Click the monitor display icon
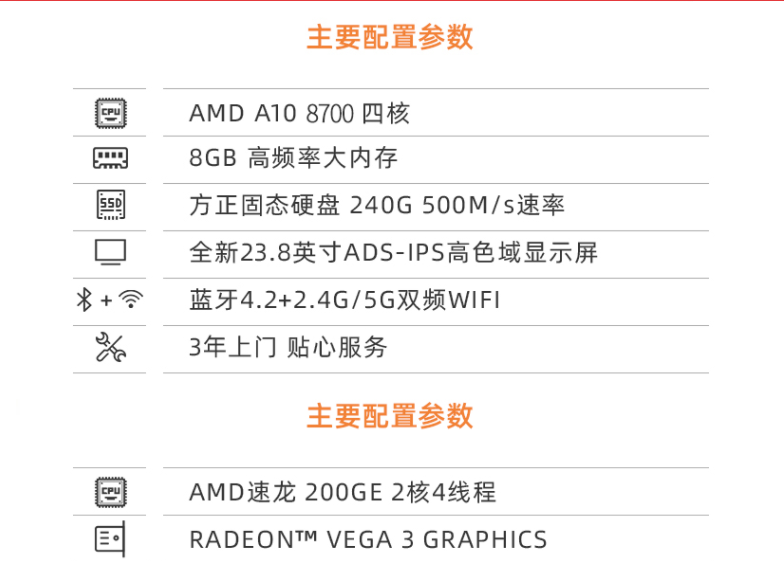 (x=110, y=252)
